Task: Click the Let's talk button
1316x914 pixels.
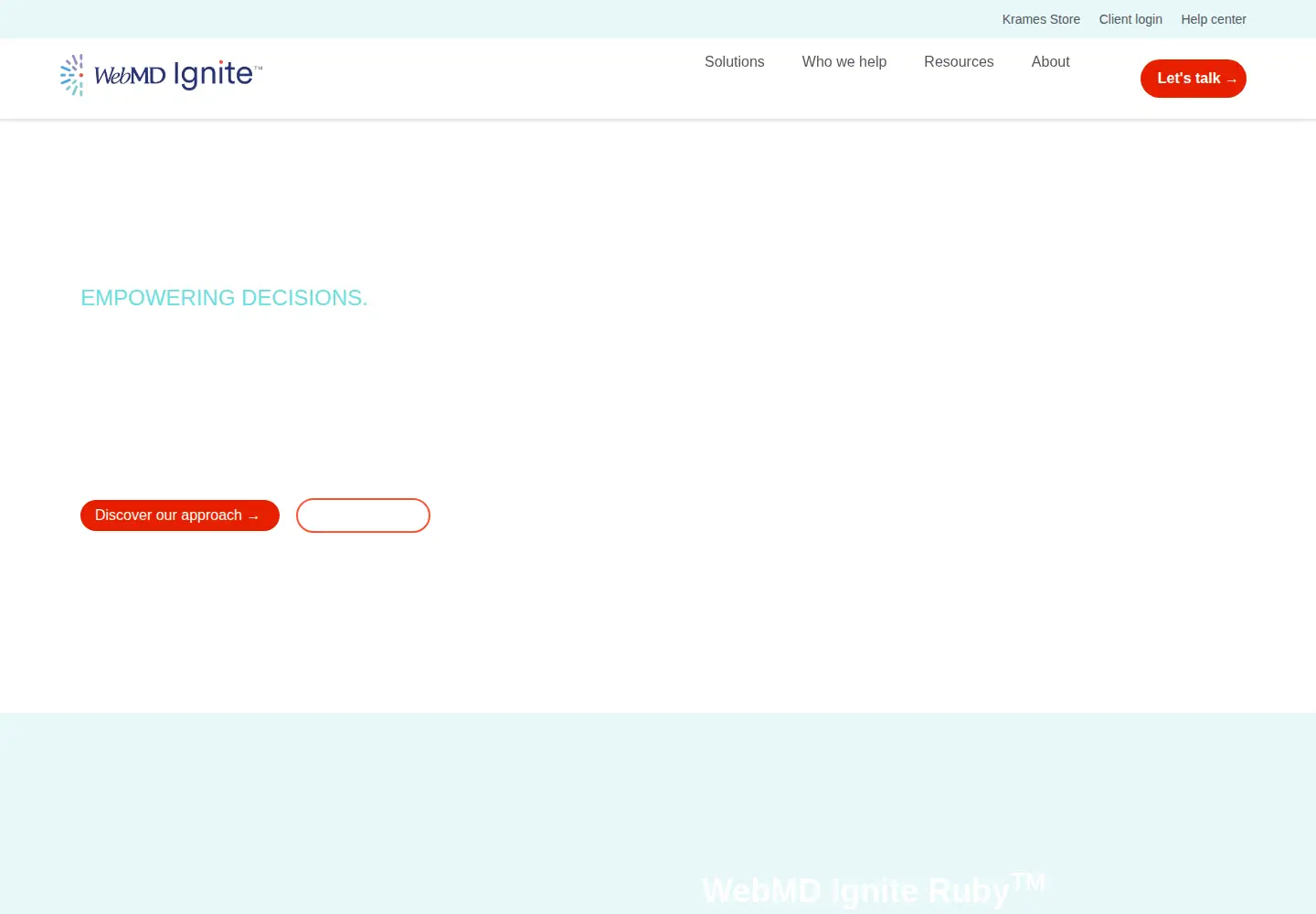Action: [x=1194, y=79]
